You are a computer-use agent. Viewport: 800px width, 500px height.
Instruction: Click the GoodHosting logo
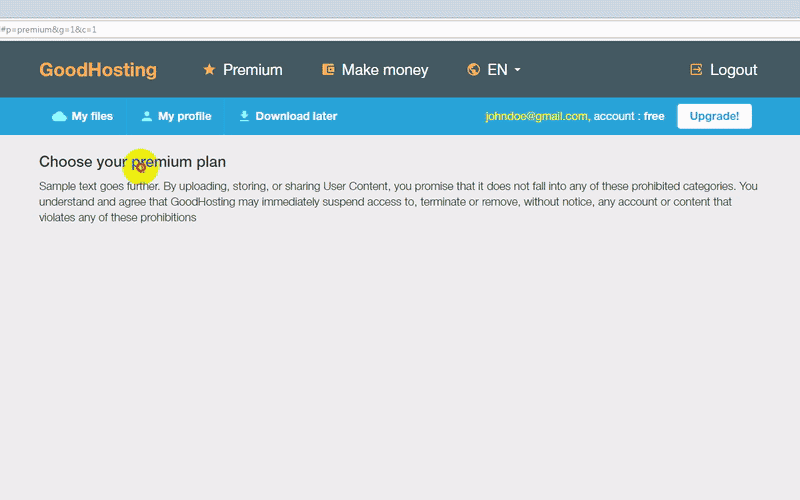coord(98,70)
